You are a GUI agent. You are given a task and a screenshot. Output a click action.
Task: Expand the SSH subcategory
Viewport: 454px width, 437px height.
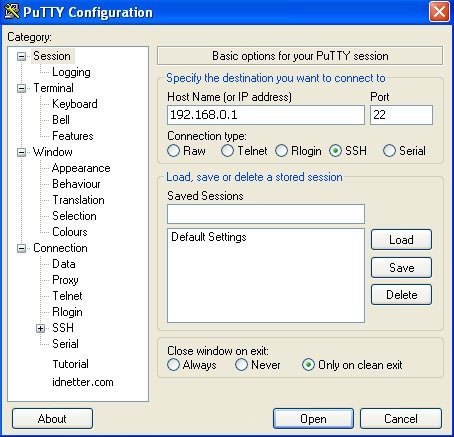40,328
